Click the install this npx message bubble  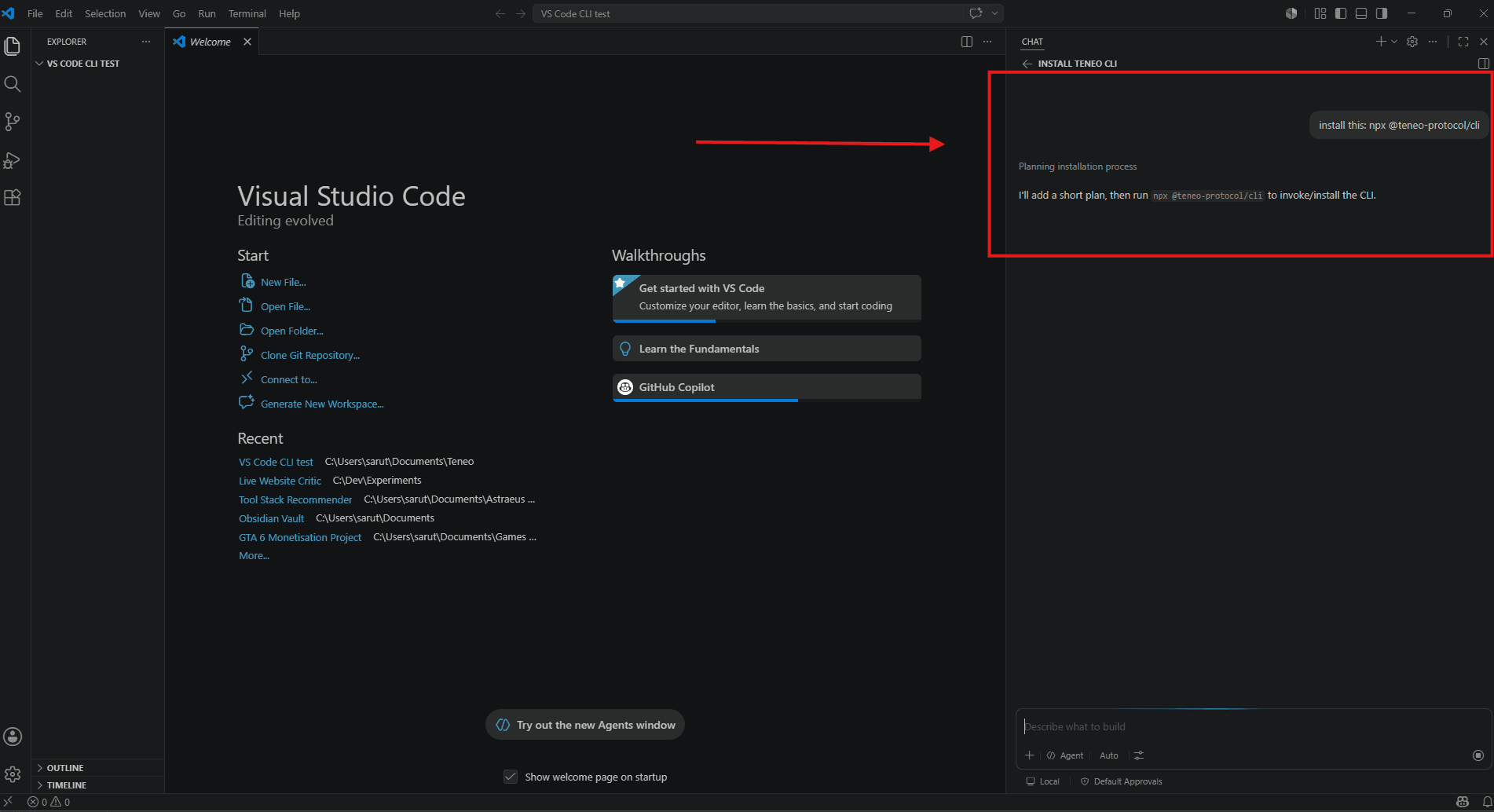pos(1399,125)
